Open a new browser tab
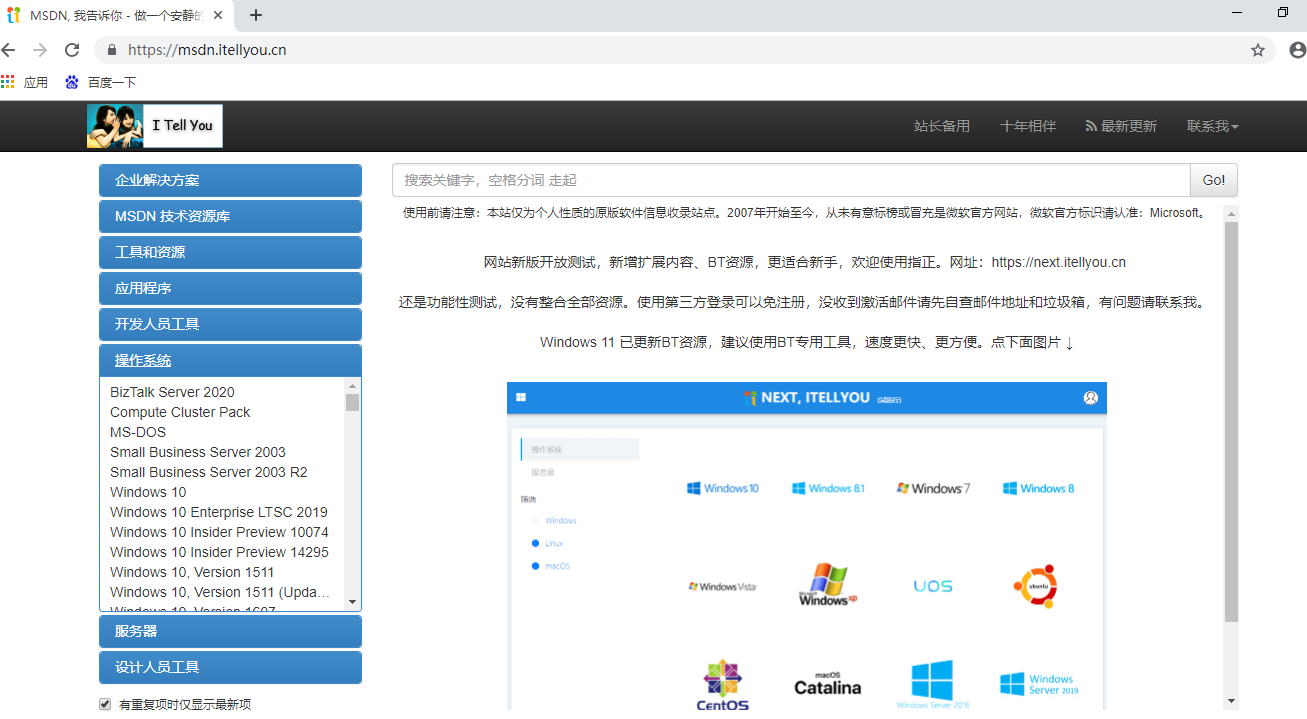 pos(256,15)
